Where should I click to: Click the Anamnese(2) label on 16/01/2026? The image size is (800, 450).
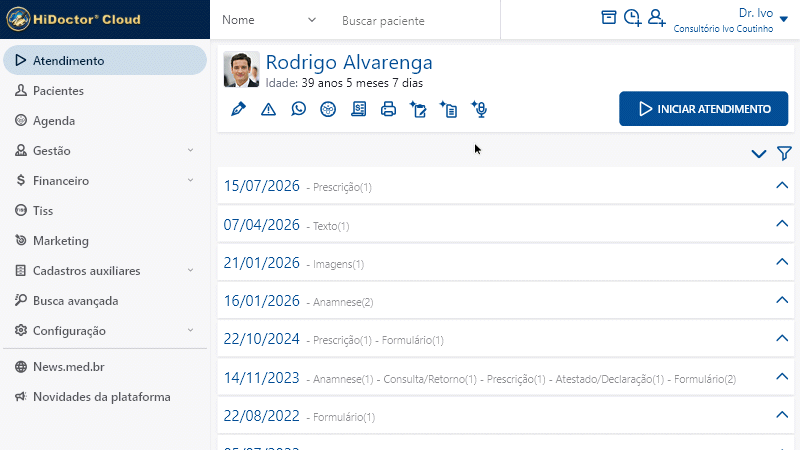pos(343,302)
